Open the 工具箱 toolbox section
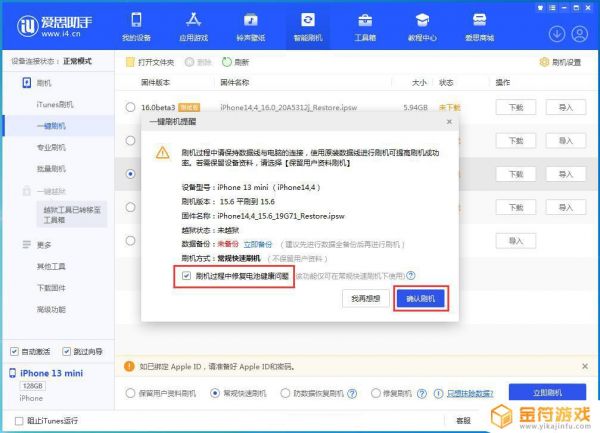Image resolution: width=600 pixels, height=433 pixels. click(x=365, y=26)
